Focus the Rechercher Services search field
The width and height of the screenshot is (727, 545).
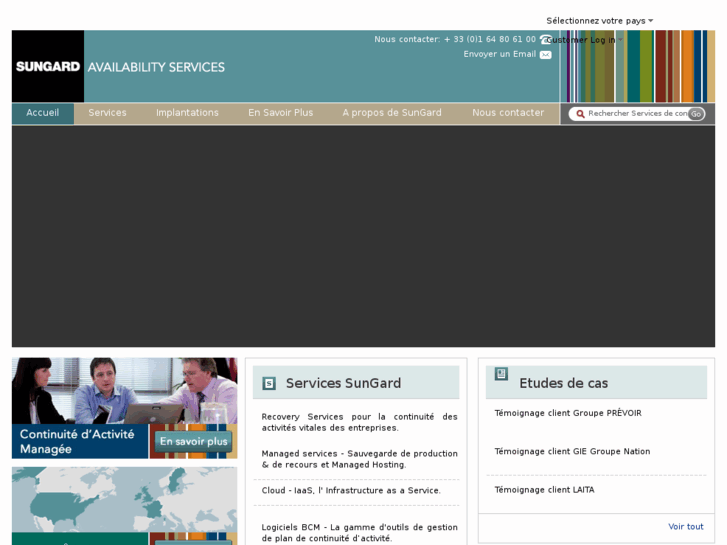636,114
